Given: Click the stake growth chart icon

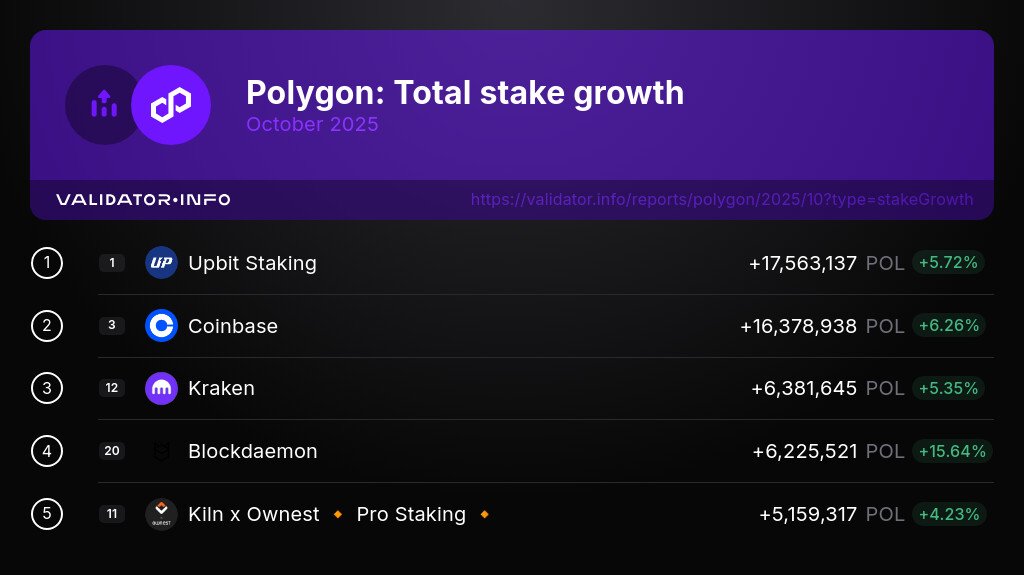Looking at the screenshot, I should (x=104, y=105).
